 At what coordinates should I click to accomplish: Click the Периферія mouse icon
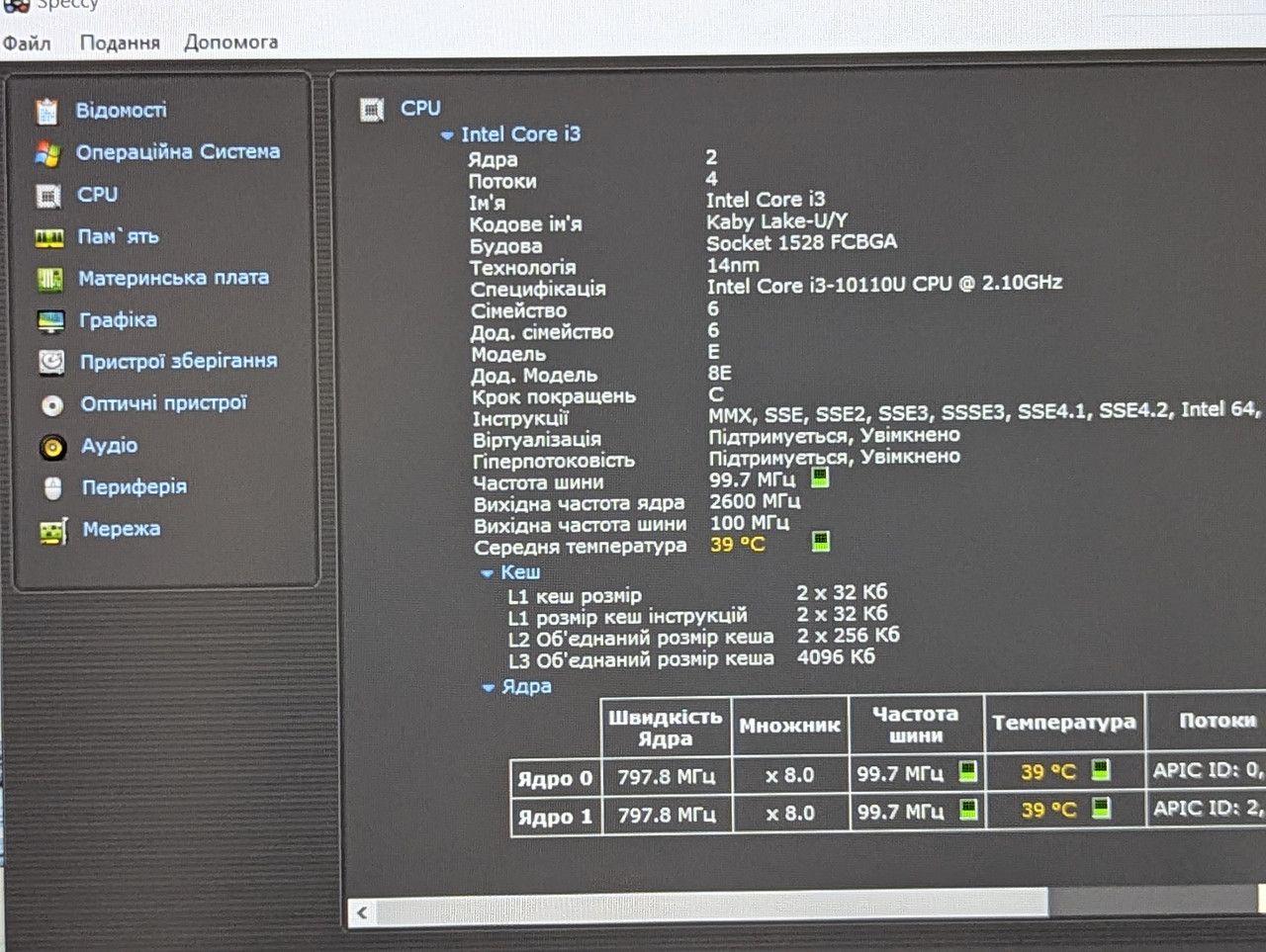(53, 488)
